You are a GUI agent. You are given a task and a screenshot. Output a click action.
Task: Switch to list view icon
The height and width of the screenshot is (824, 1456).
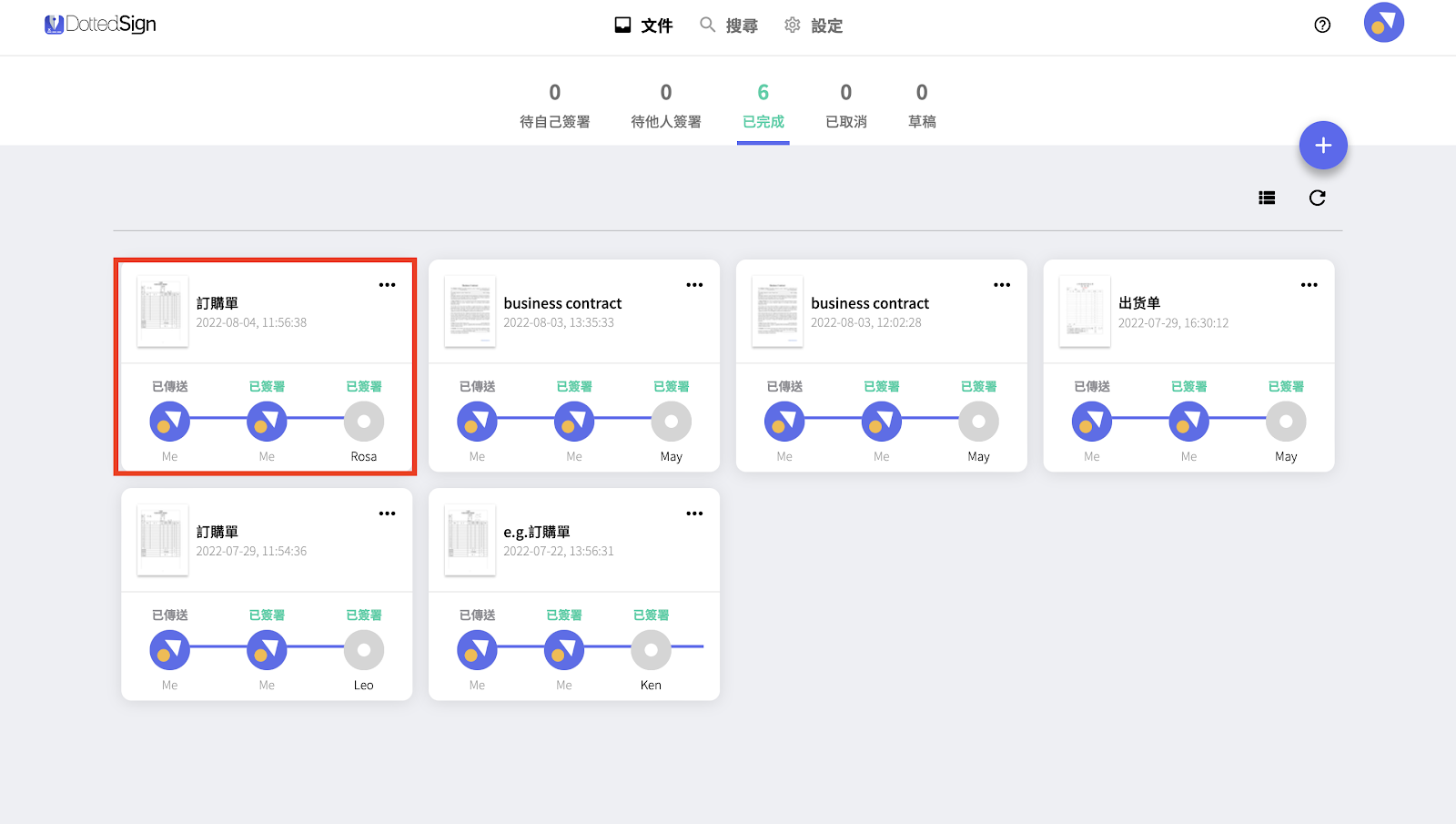coord(1267,198)
